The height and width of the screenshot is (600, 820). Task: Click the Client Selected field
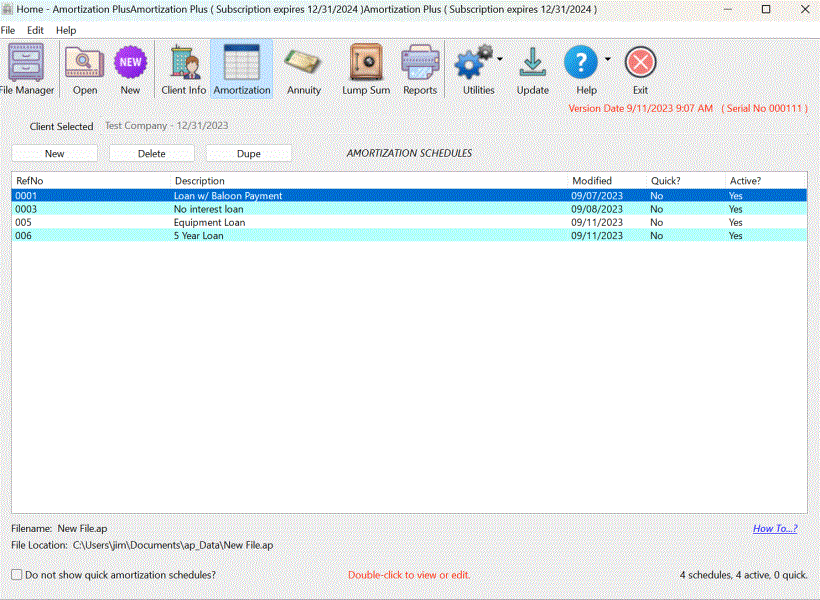[454, 126]
